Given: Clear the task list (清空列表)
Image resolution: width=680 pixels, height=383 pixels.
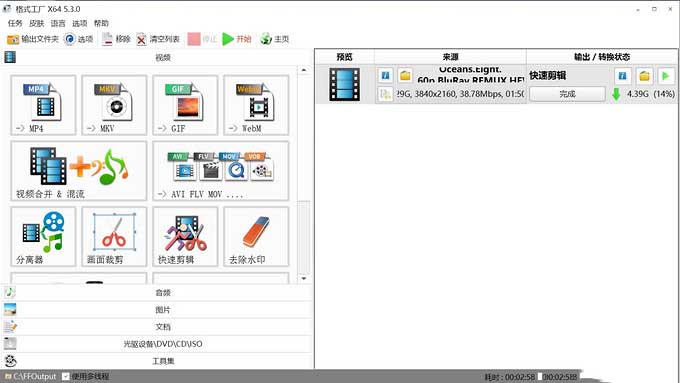Looking at the screenshot, I should 158,39.
